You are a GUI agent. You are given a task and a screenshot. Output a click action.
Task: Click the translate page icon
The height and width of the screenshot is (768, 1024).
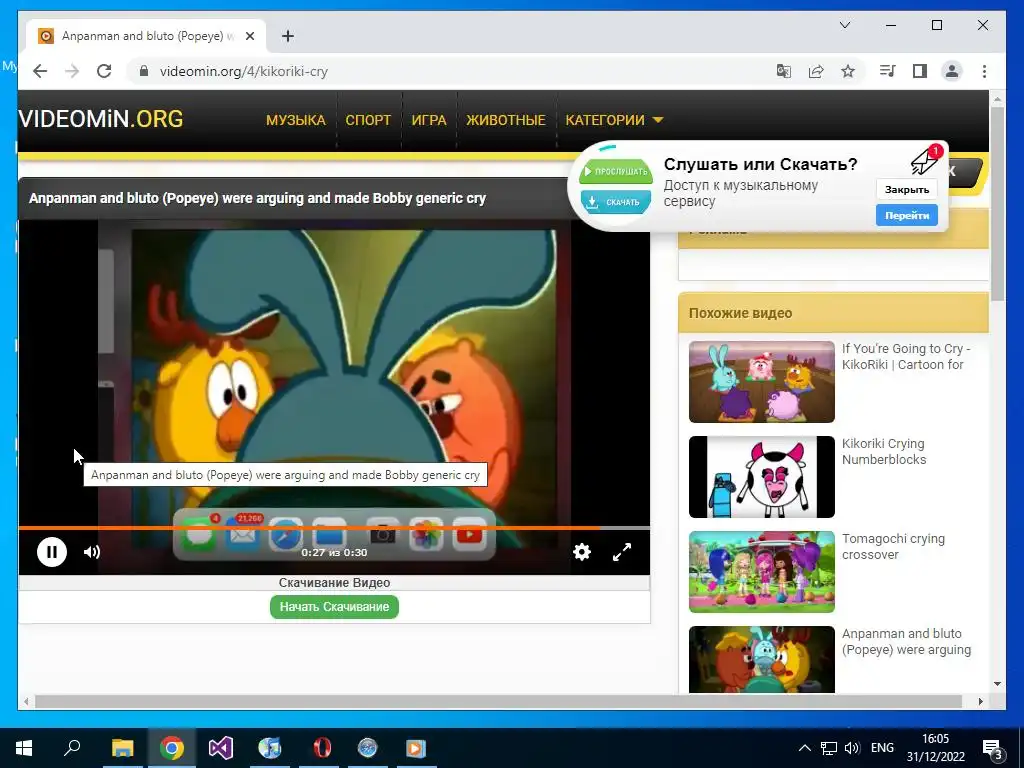tap(784, 71)
